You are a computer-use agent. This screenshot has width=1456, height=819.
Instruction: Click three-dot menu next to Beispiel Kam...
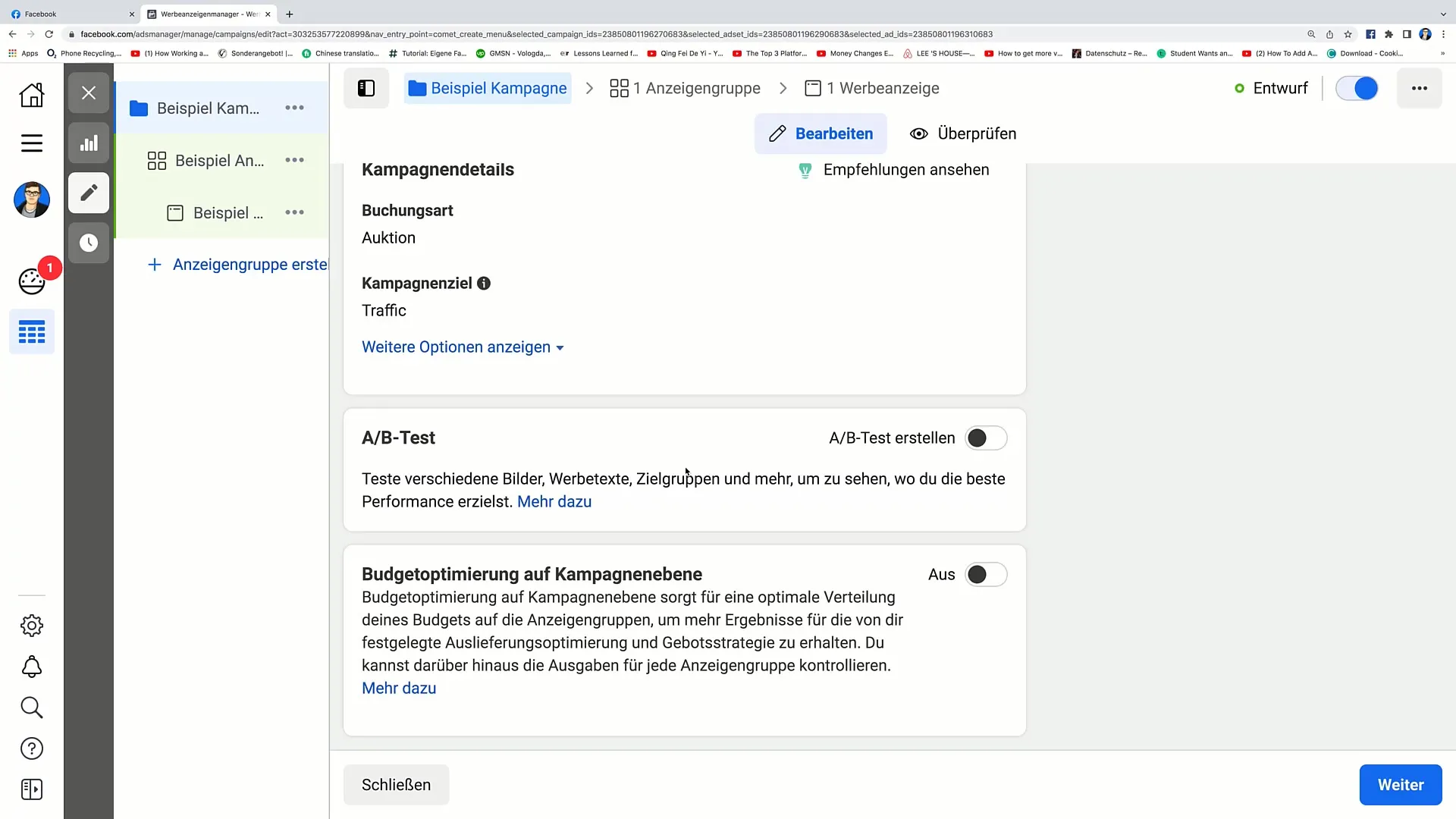(x=294, y=107)
